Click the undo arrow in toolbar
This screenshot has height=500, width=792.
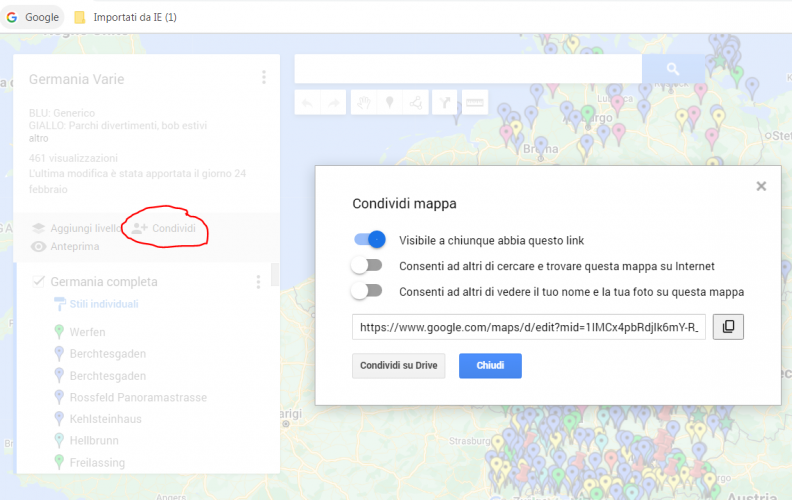(x=307, y=102)
